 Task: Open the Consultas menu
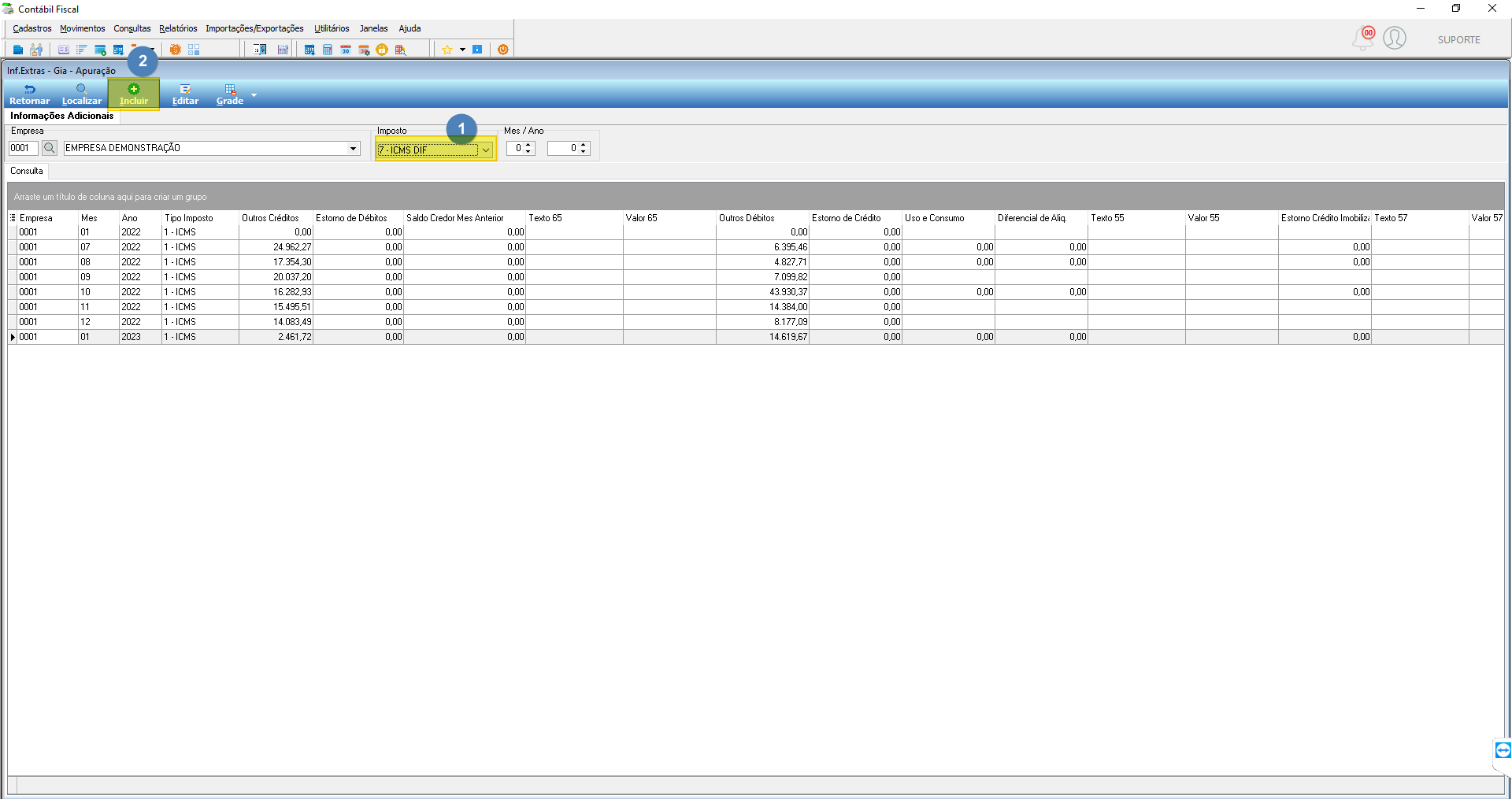(132, 28)
